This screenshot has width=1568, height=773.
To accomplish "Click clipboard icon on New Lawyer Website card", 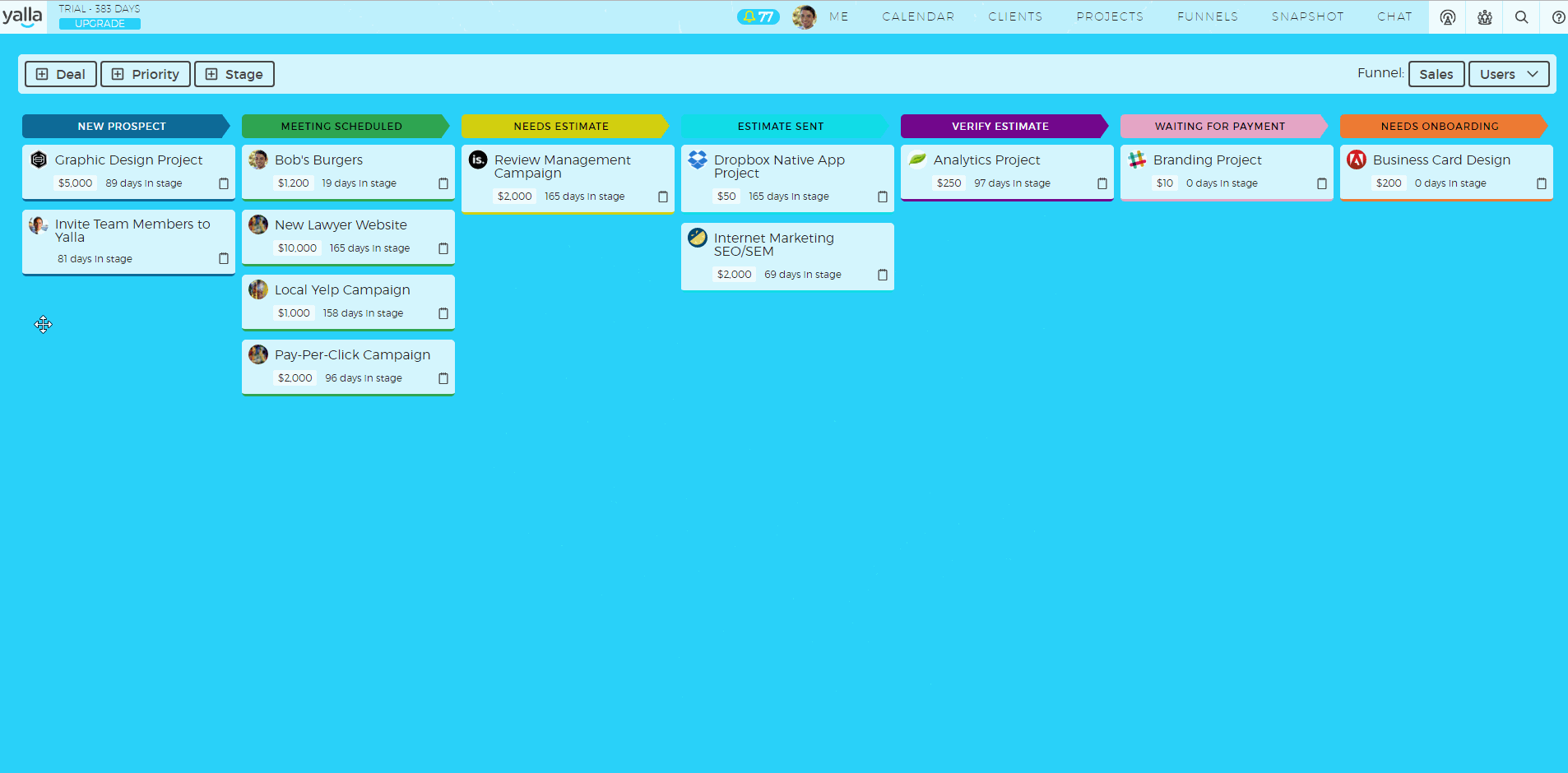I will click(443, 248).
